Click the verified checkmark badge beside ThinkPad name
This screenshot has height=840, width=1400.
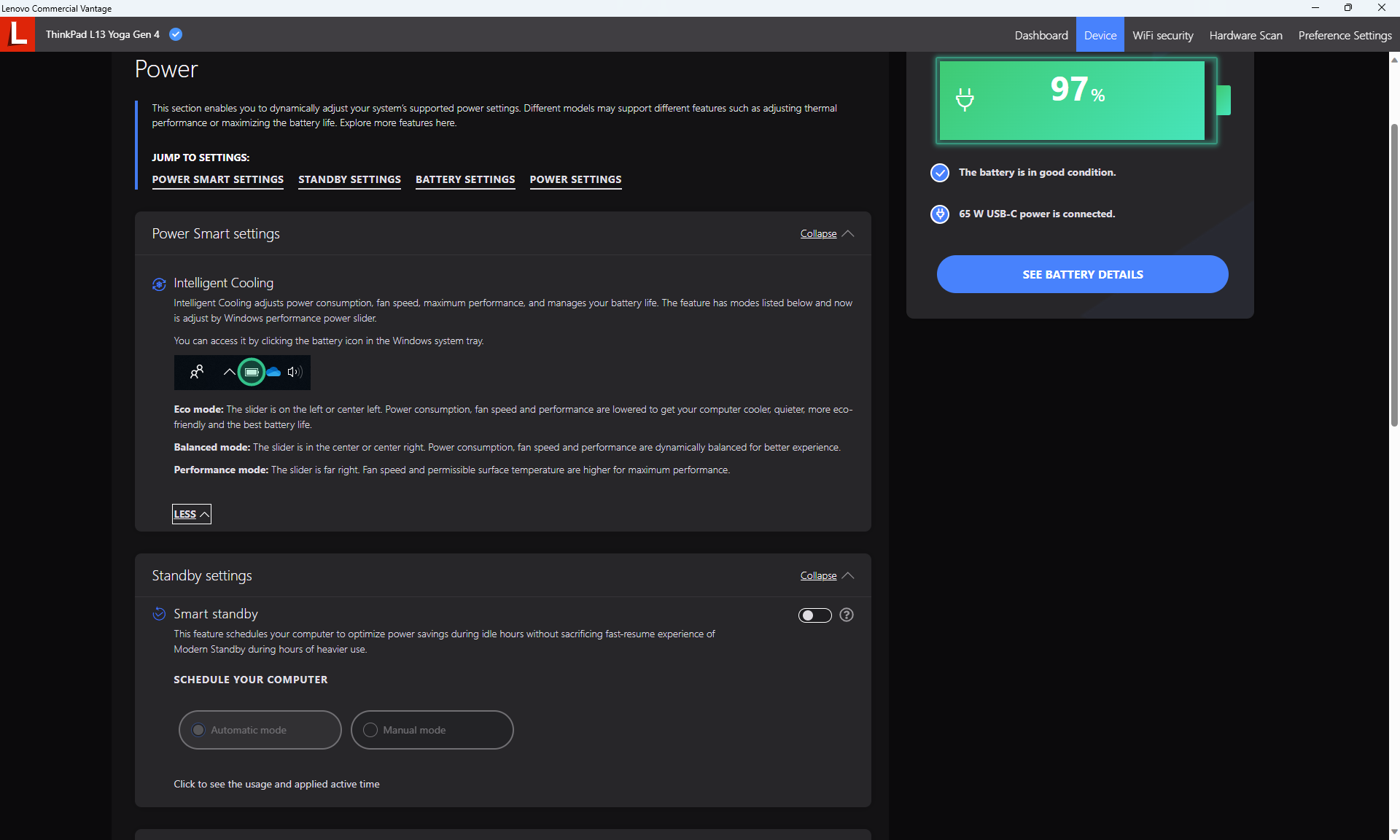point(176,34)
